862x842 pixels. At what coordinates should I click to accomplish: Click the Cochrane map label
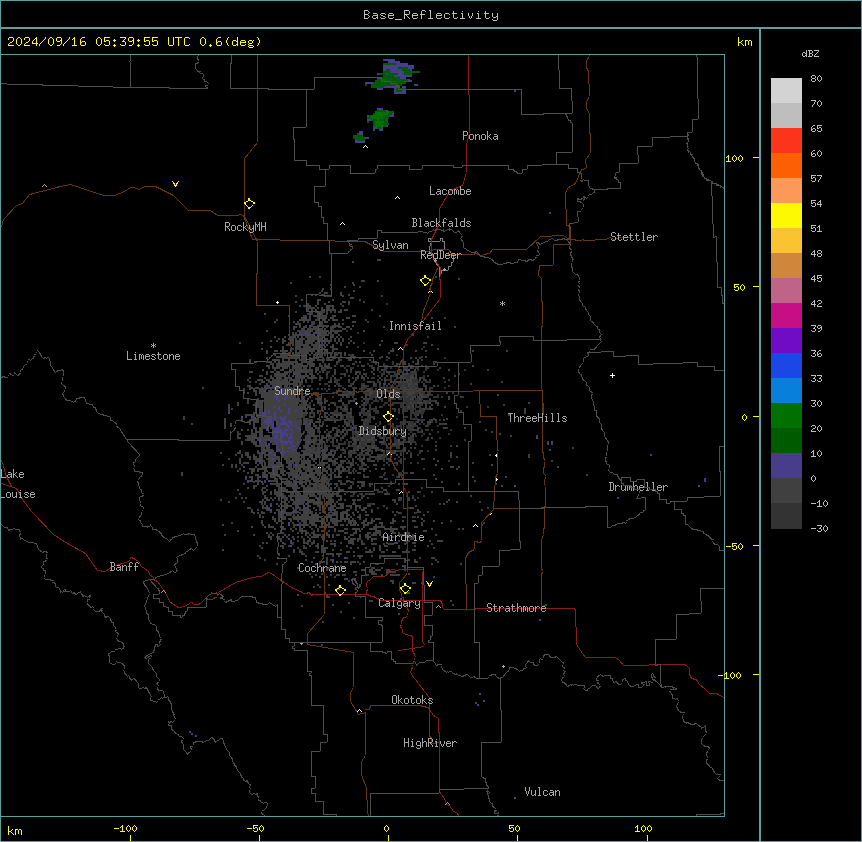tap(322, 568)
